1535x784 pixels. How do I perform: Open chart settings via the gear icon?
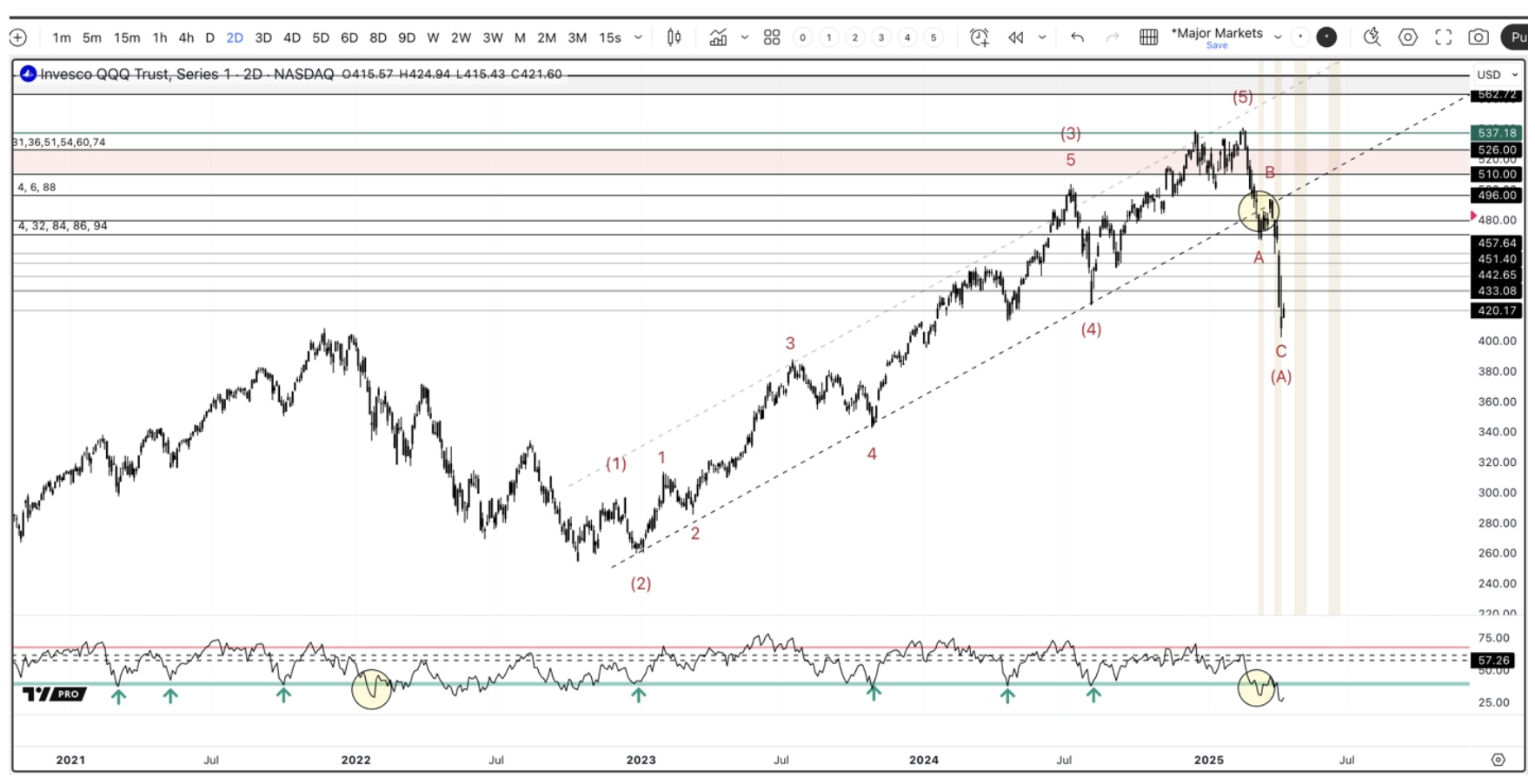[1408, 37]
